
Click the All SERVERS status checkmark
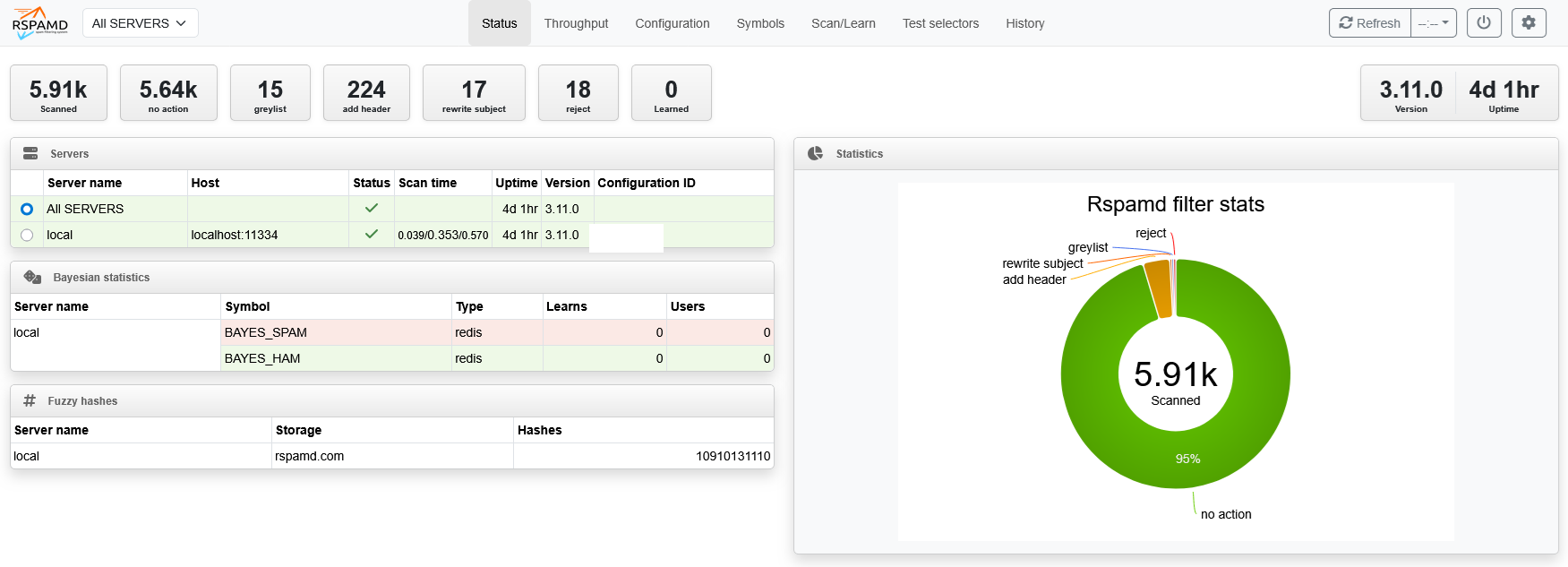[x=372, y=208]
